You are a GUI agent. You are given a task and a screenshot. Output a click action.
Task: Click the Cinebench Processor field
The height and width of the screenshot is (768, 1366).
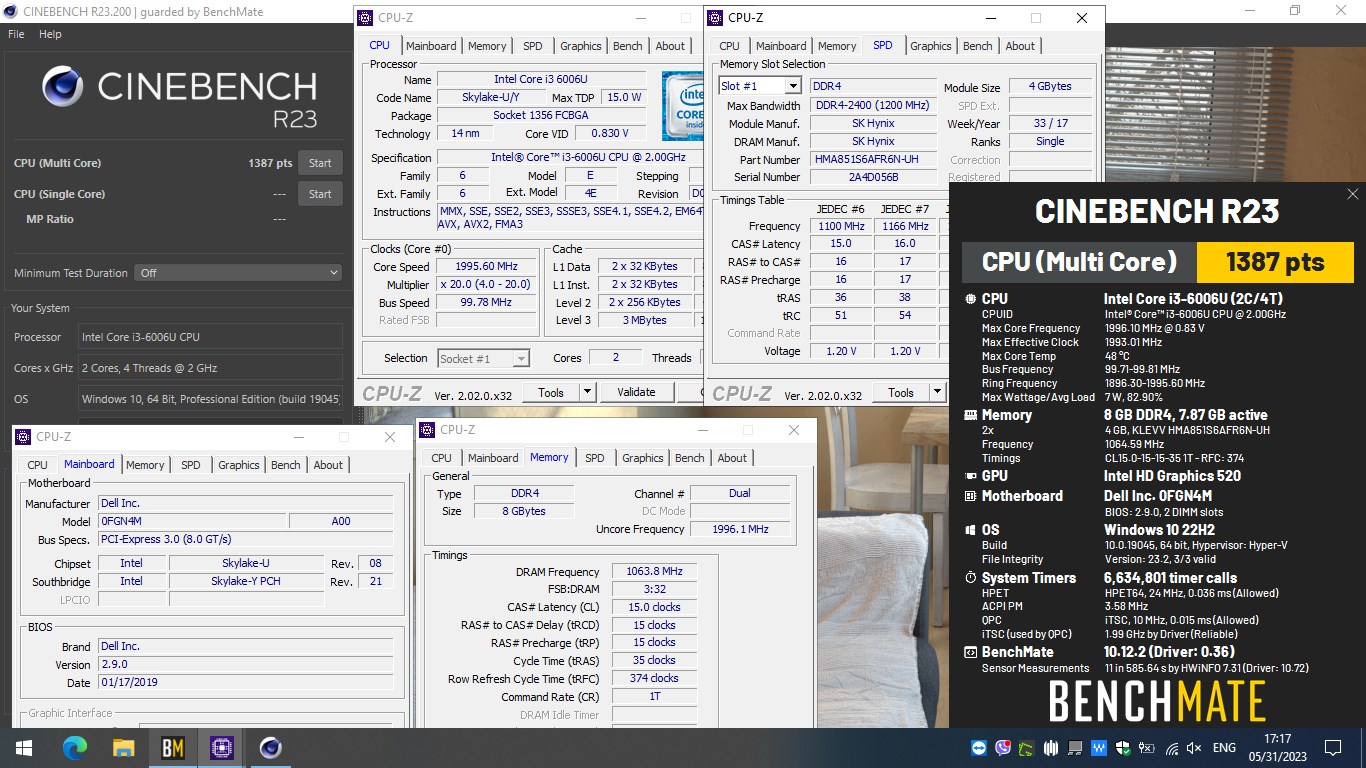pos(210,337)
